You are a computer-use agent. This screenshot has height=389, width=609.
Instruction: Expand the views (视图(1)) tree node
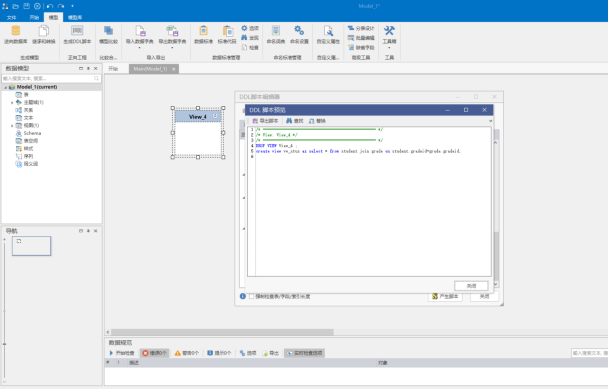(x=12, y=126)
